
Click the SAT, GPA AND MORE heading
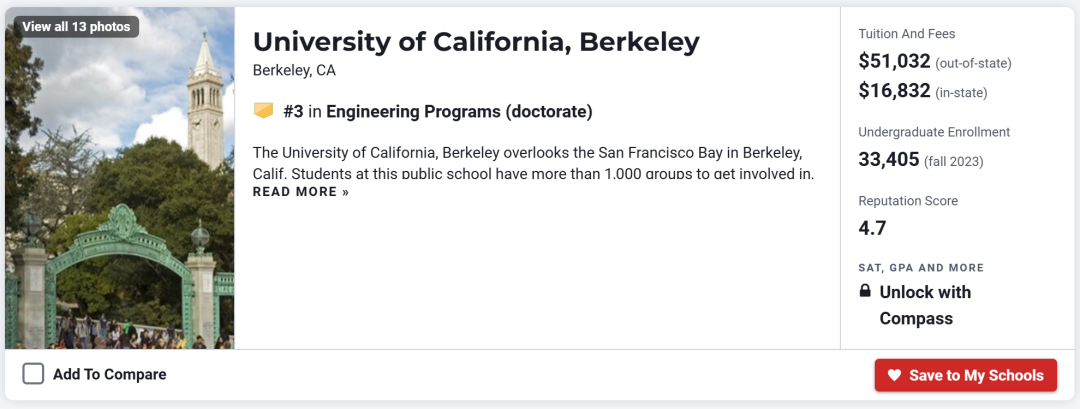pos(921,268)
